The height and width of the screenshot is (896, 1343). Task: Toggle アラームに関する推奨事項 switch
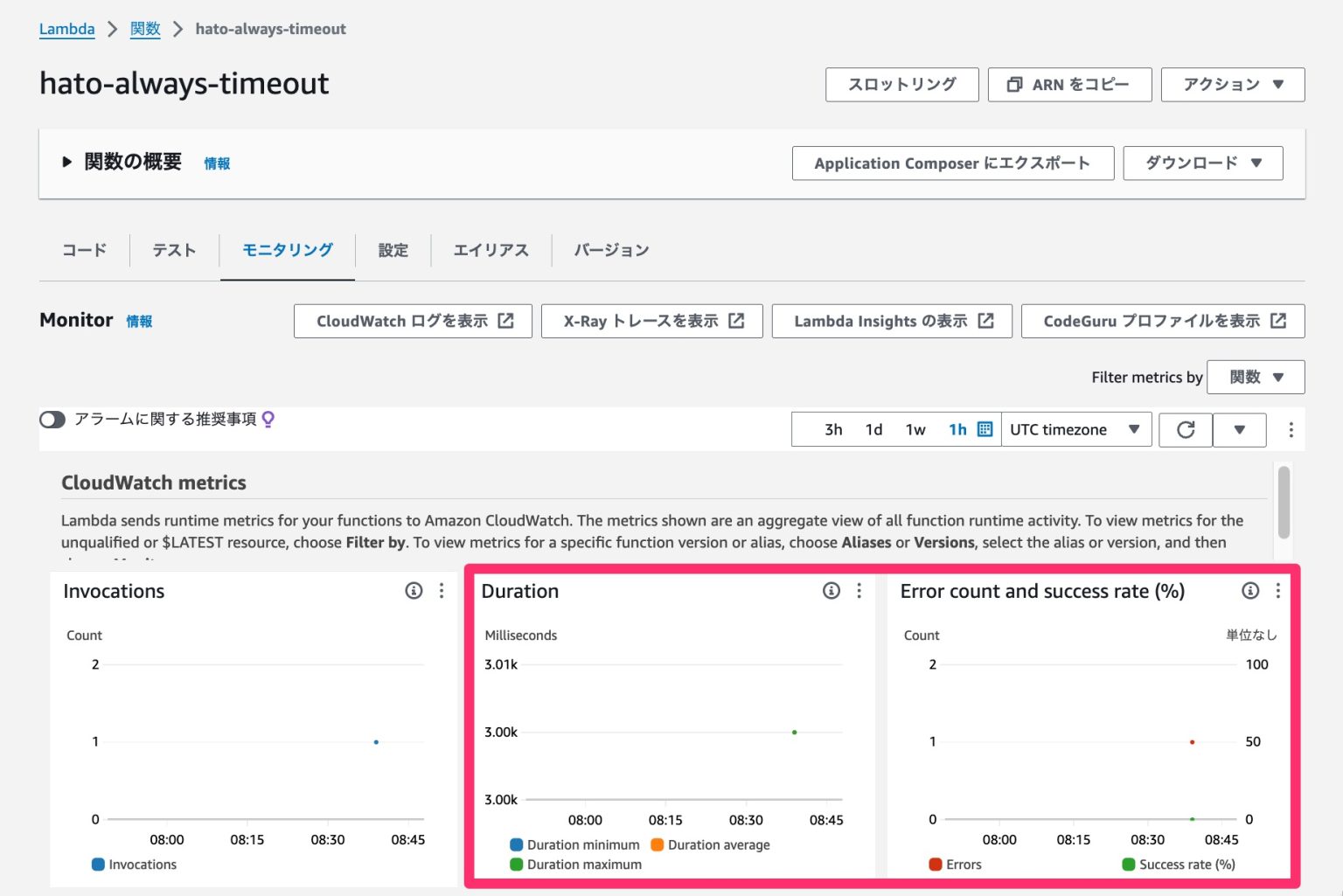pyautogui.click(x=52, y=420)
